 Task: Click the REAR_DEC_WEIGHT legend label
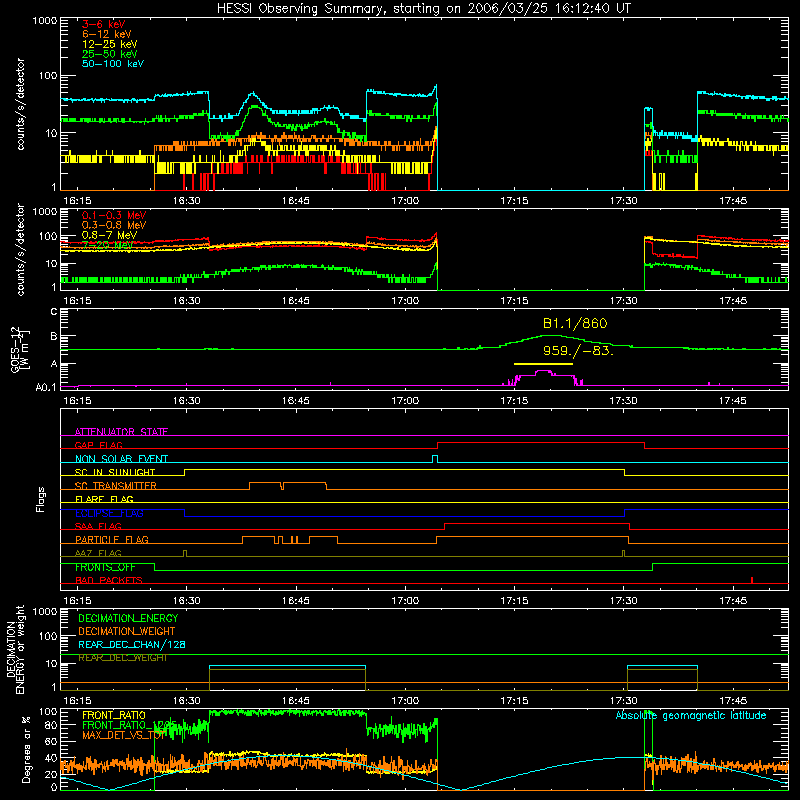pos(122,658)
